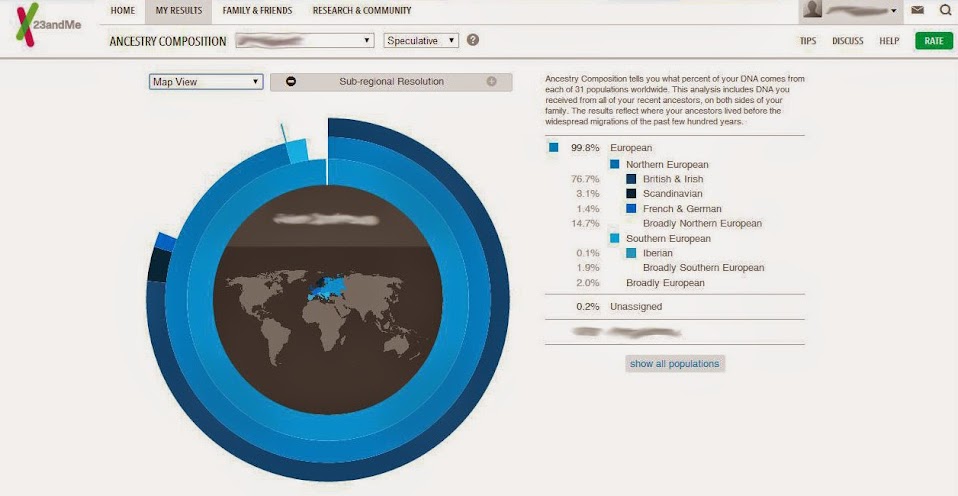The height and width of the screenshot is (496, 958).
Task: Open the Speculative confidence dropdown
Action: [421, 40]
